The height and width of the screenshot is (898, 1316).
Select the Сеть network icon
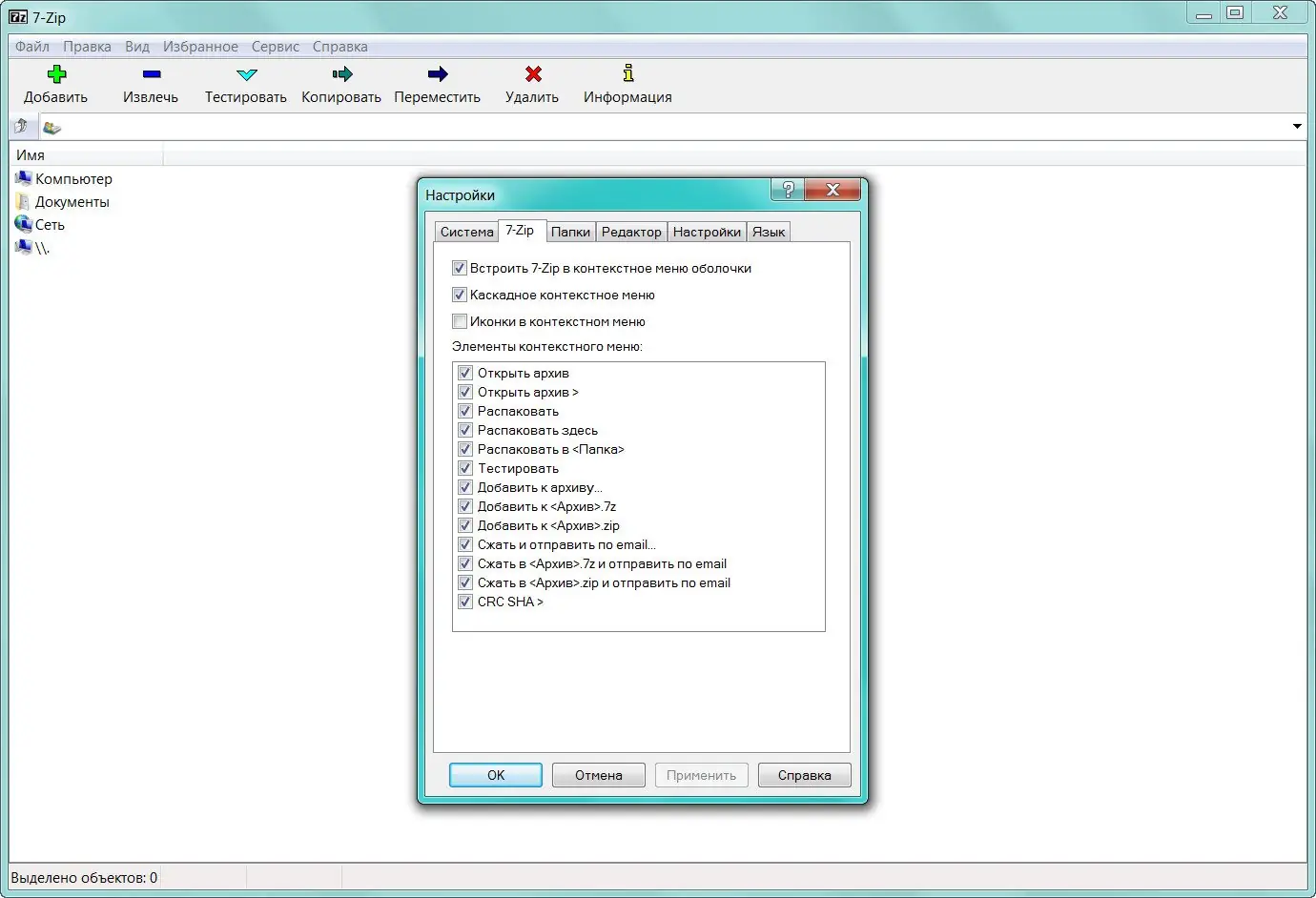click(x=24, y=224)
